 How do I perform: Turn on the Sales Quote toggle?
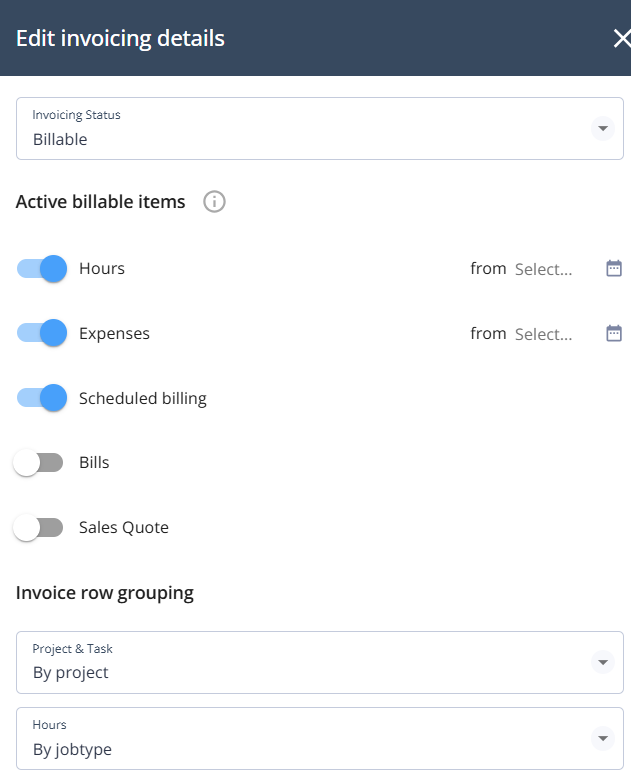38,527
